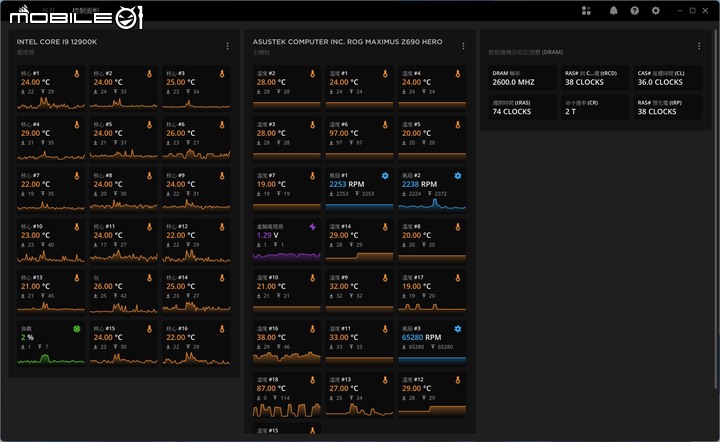Image resolution: width=720 pixels, height=442 pixels.
Task: Select 核心 #15 24.00 °C reading
Action: 108,337
